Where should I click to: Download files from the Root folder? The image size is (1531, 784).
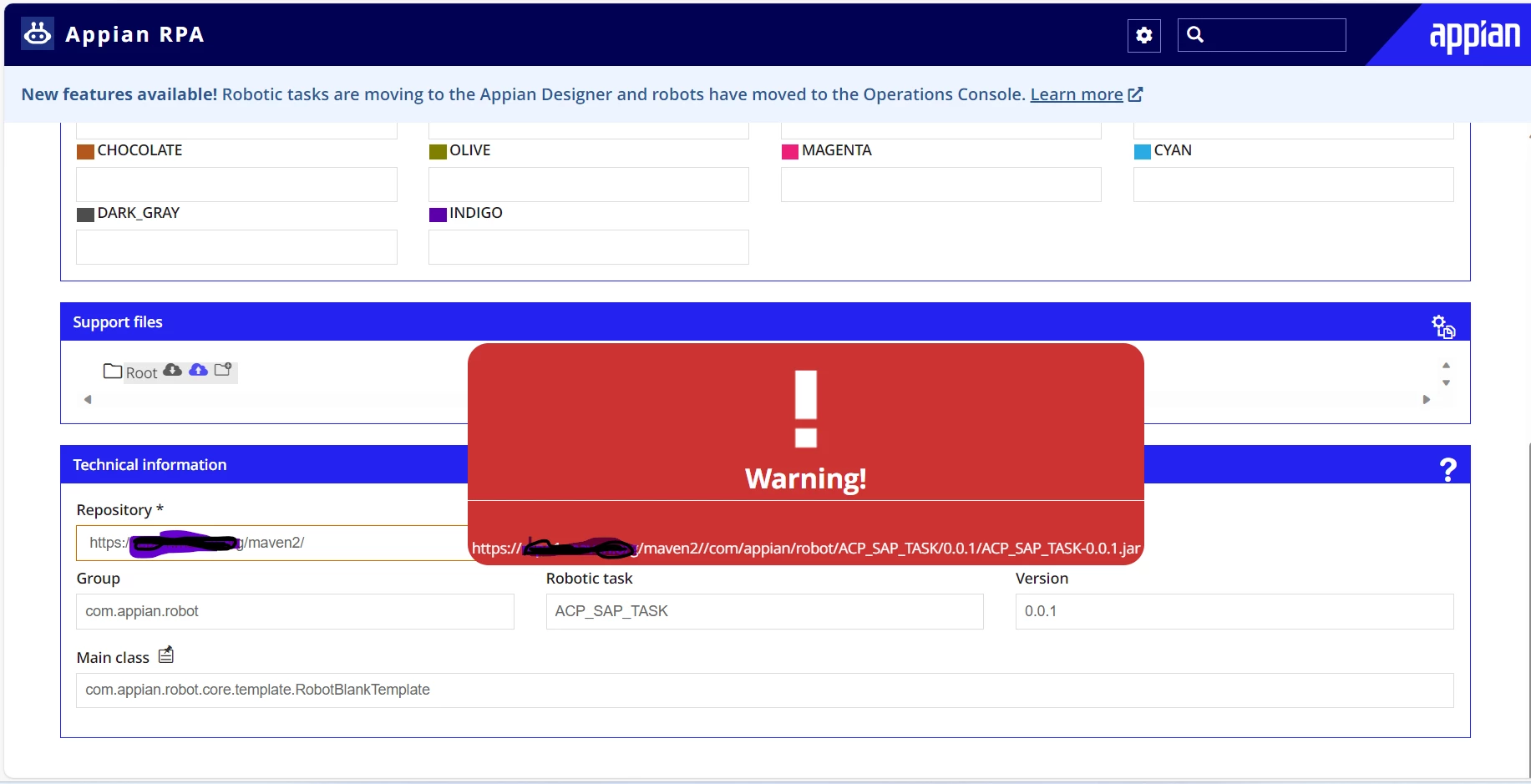point(173,370)
